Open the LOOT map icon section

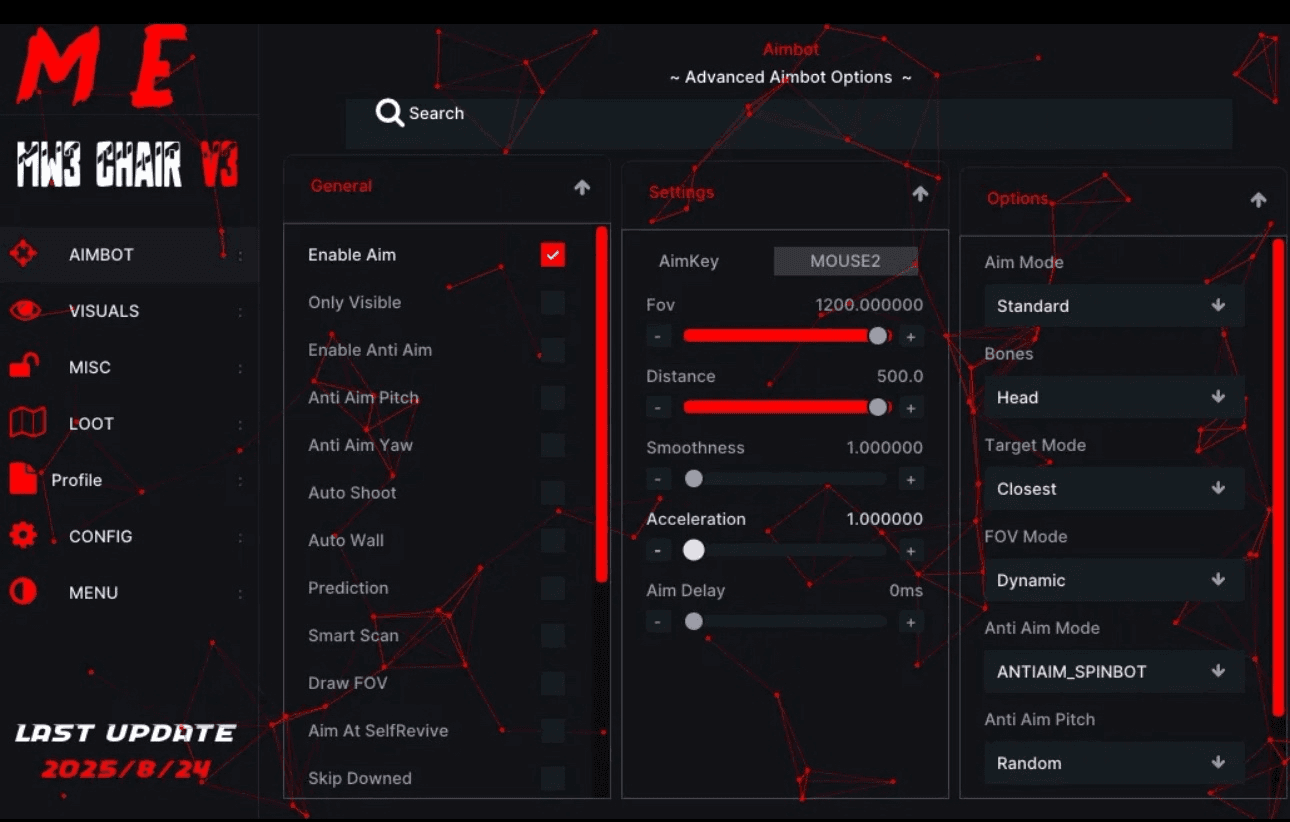tap(27, 423)
